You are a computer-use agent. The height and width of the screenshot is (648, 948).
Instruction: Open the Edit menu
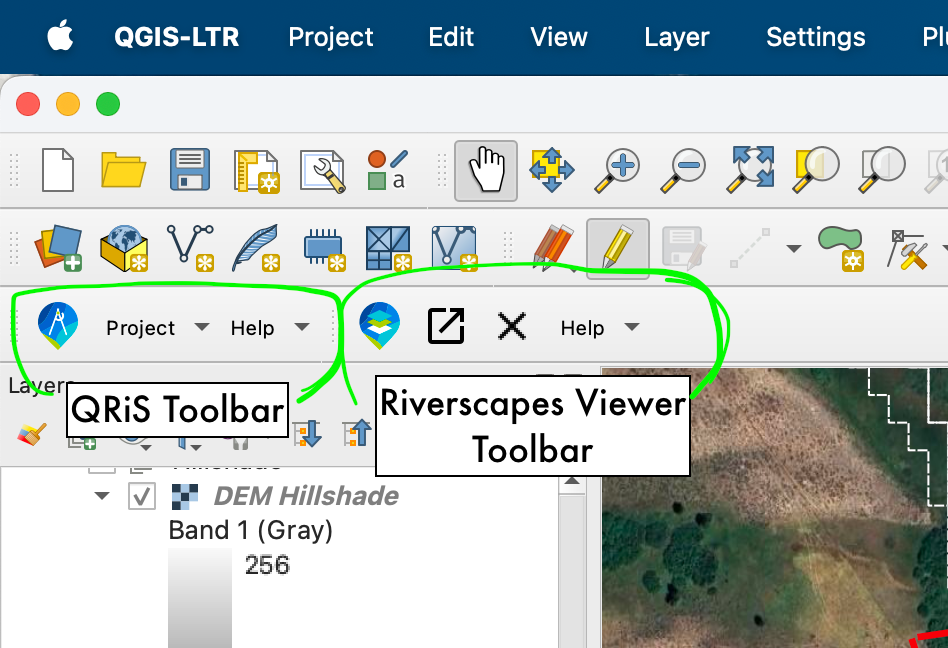tap(451, 37)
